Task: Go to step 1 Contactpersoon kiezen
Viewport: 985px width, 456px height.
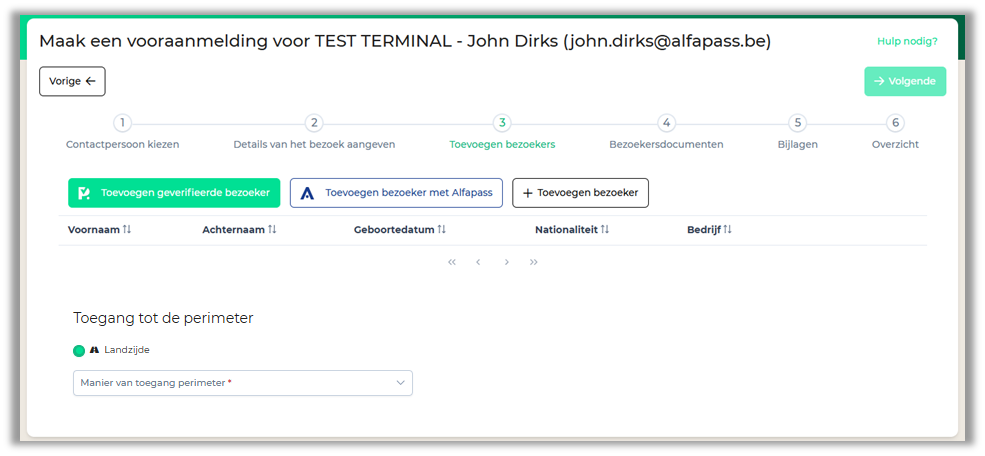Action: point(122,123)
